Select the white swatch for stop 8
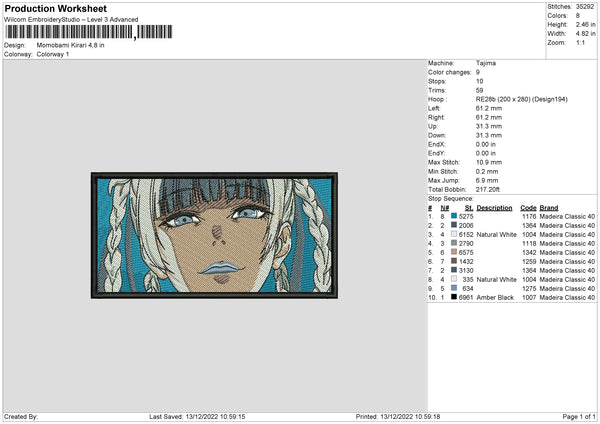This screenshot has width=600, height=424. (x=454, y=279)
